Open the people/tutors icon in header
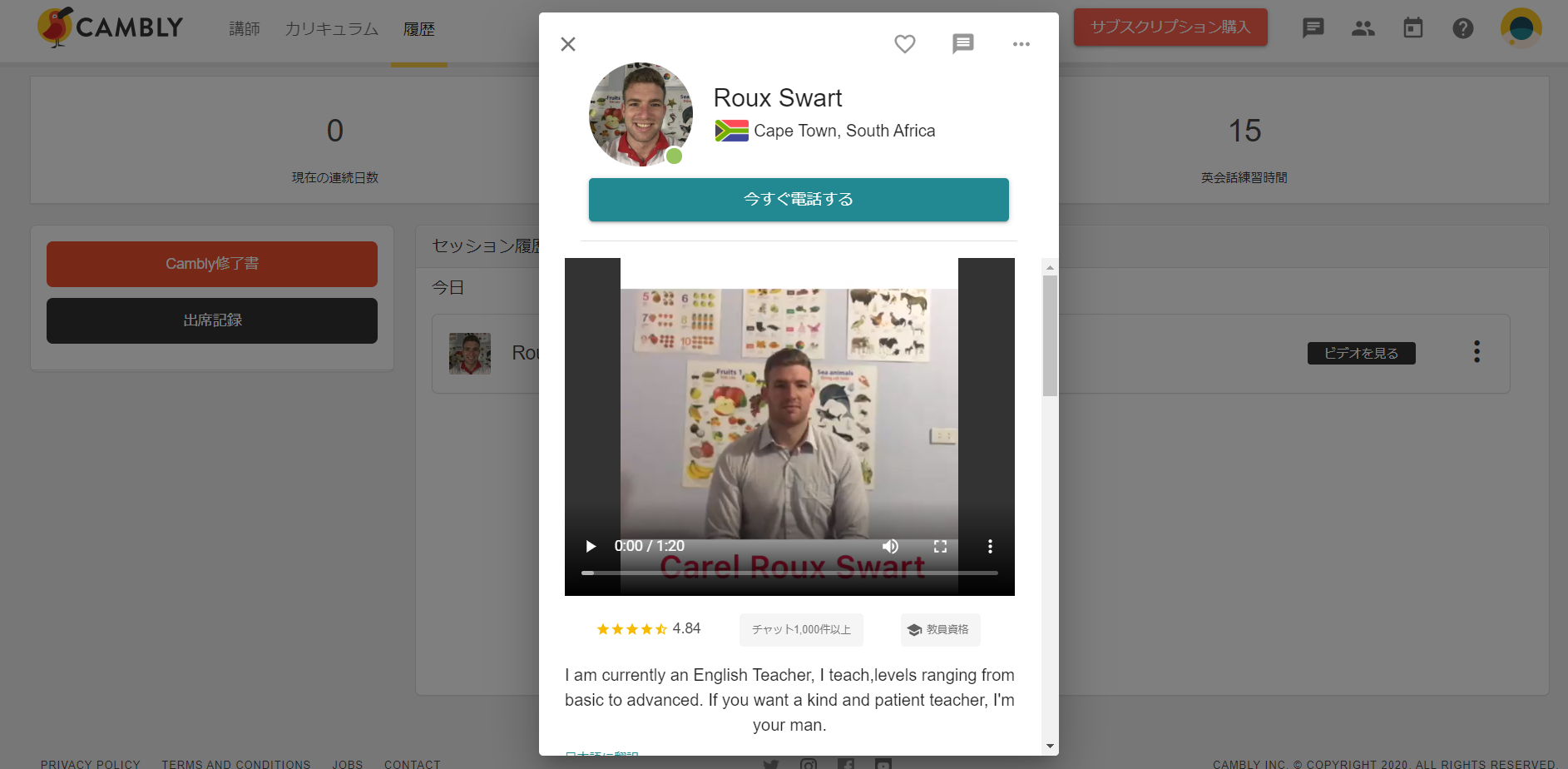1568x769 pixels. (x=1363, y=28)
